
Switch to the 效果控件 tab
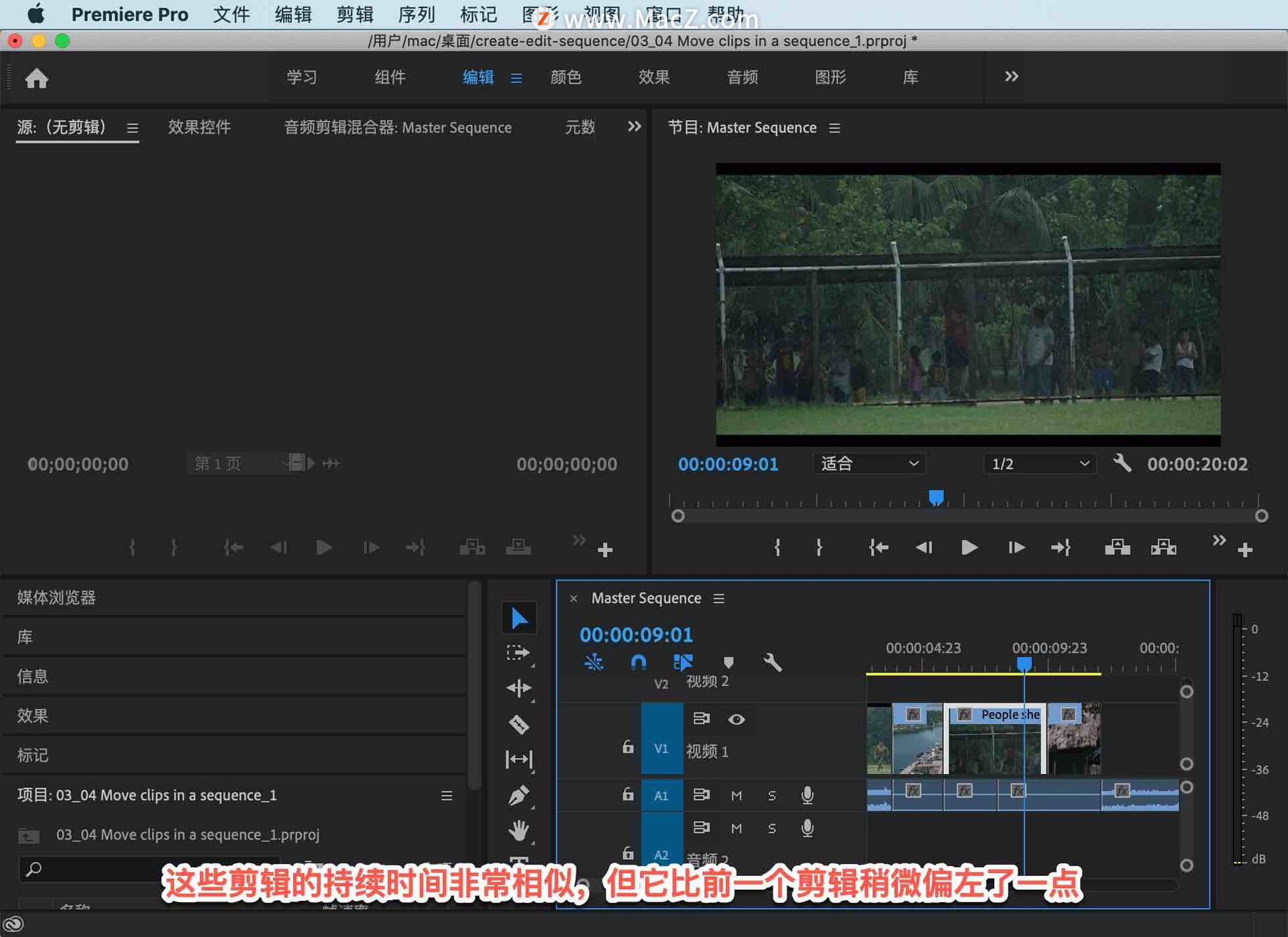[199, 127]
